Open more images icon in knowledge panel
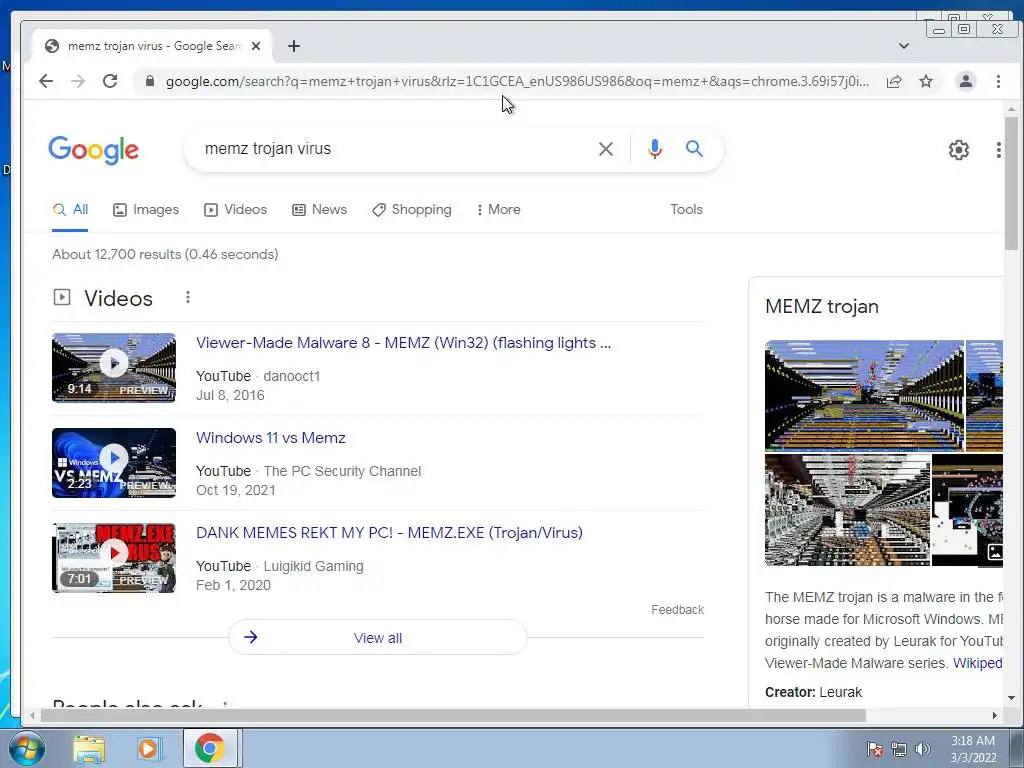 point(994,552)
